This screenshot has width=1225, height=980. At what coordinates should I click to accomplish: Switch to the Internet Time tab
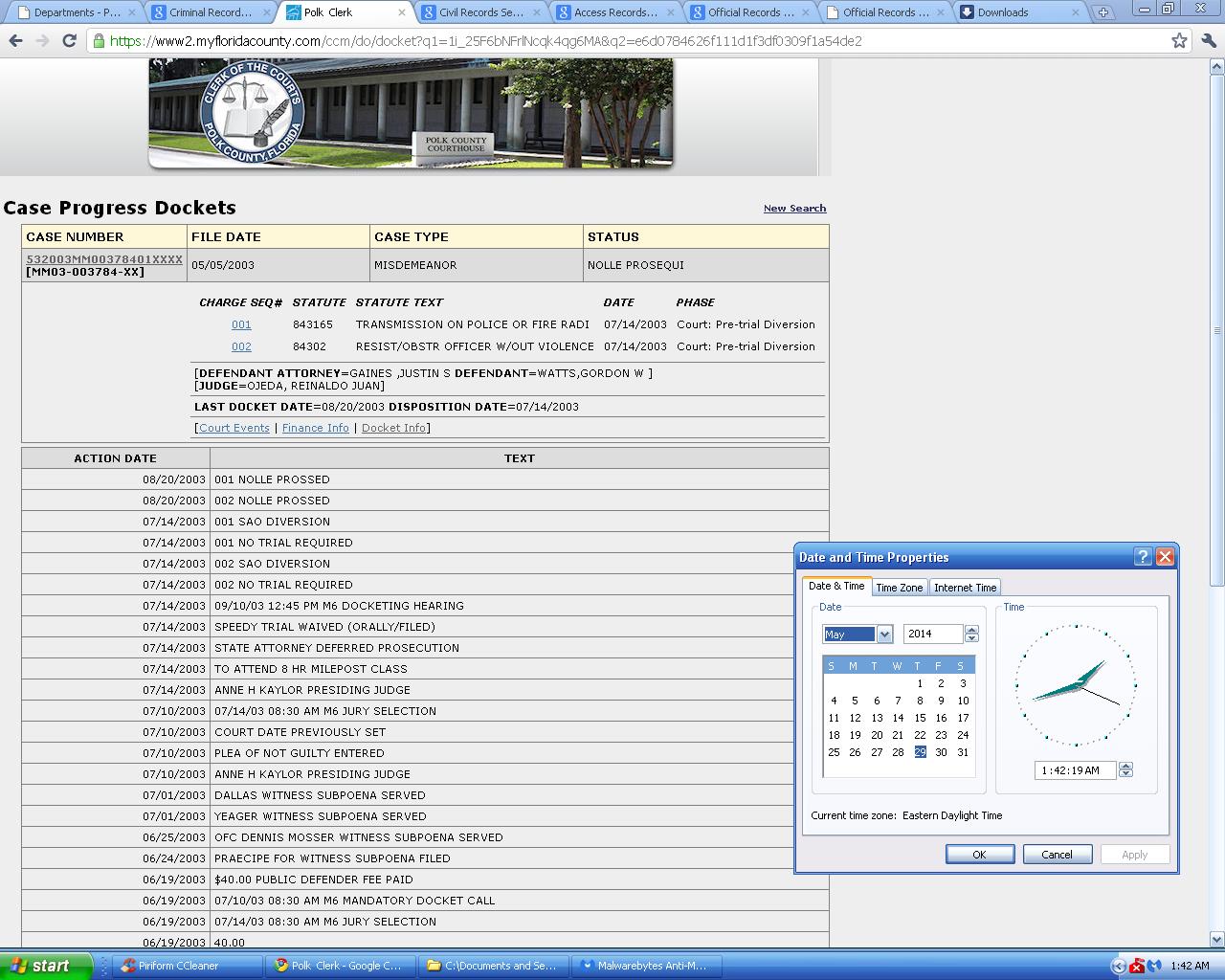coord(965,588)
